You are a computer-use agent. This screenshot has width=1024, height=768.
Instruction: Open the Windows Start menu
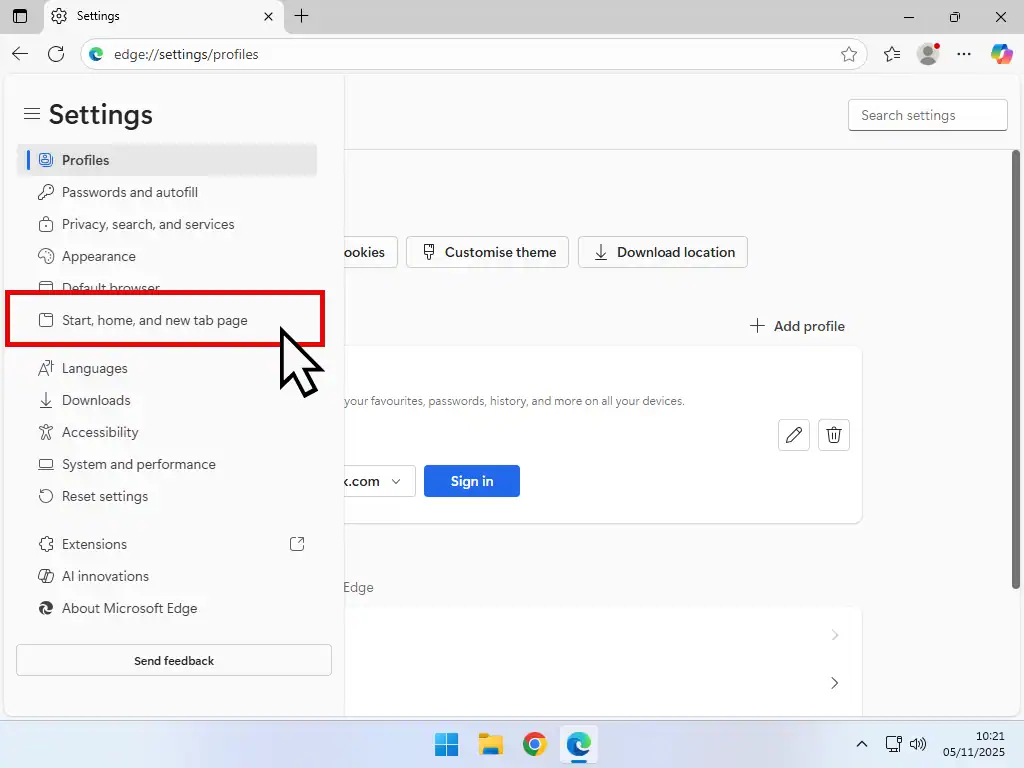[445, 744]
